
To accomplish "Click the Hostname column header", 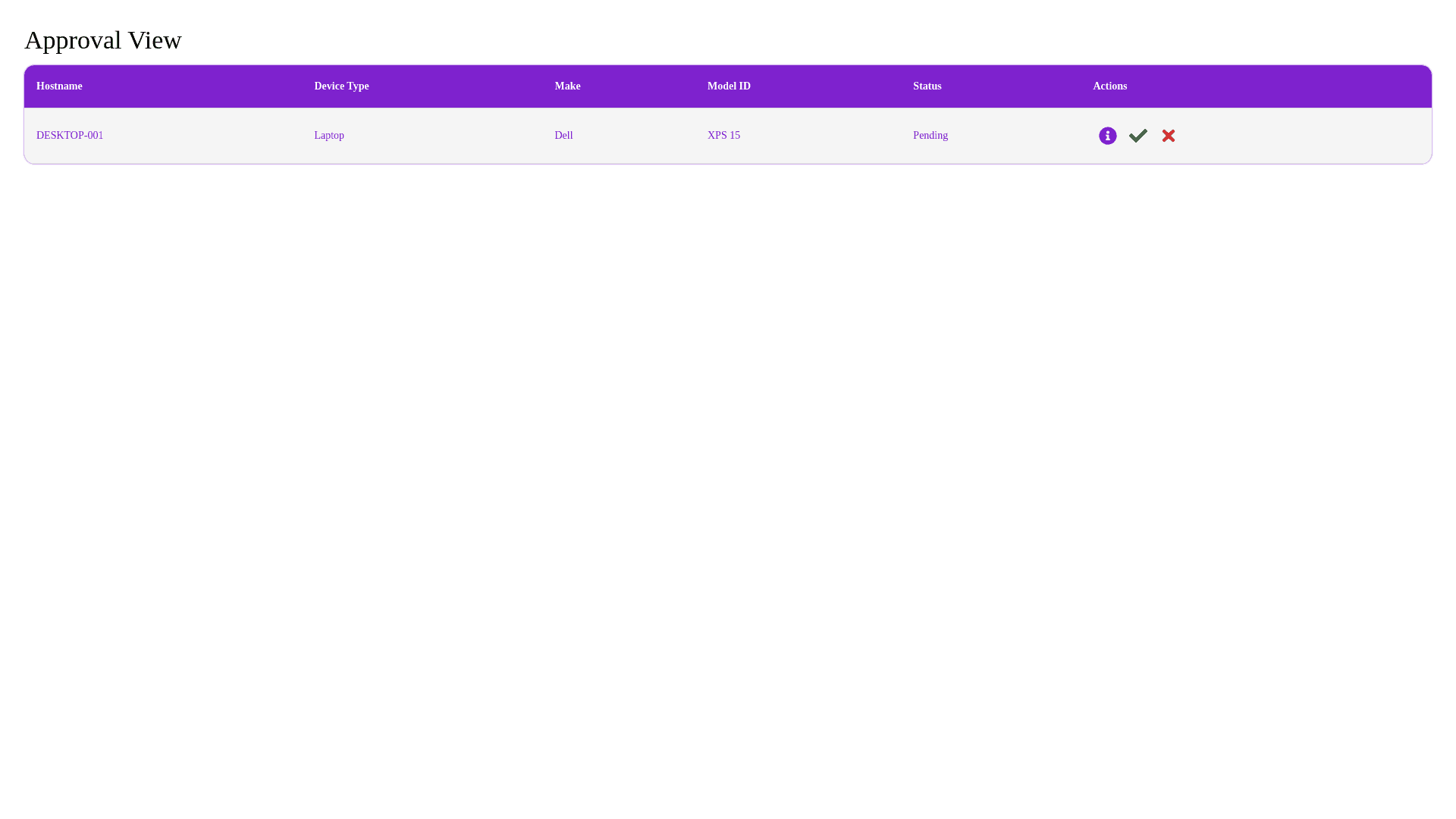I will 59,86.
